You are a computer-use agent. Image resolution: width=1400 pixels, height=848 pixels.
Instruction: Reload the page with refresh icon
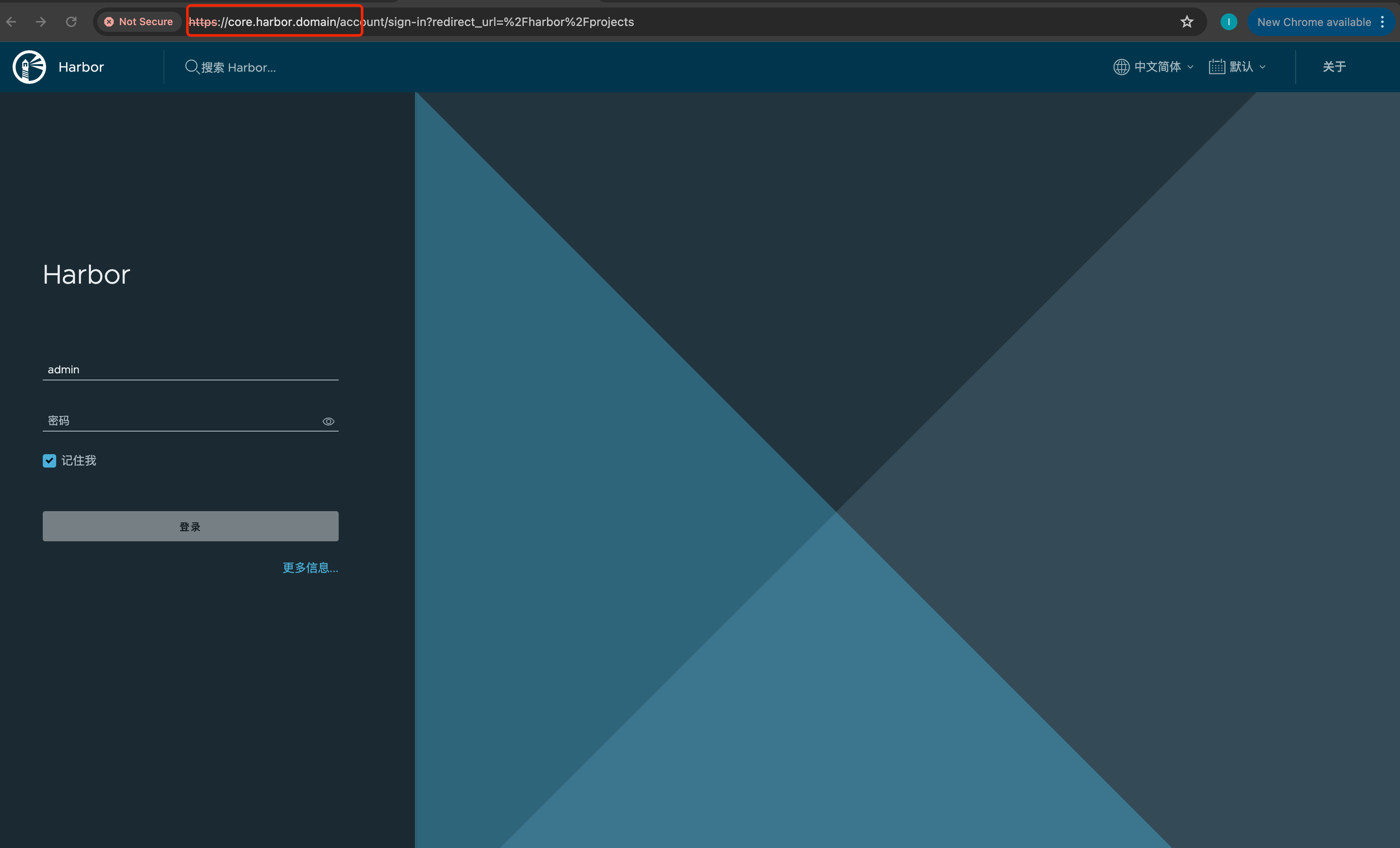point(71,22)
